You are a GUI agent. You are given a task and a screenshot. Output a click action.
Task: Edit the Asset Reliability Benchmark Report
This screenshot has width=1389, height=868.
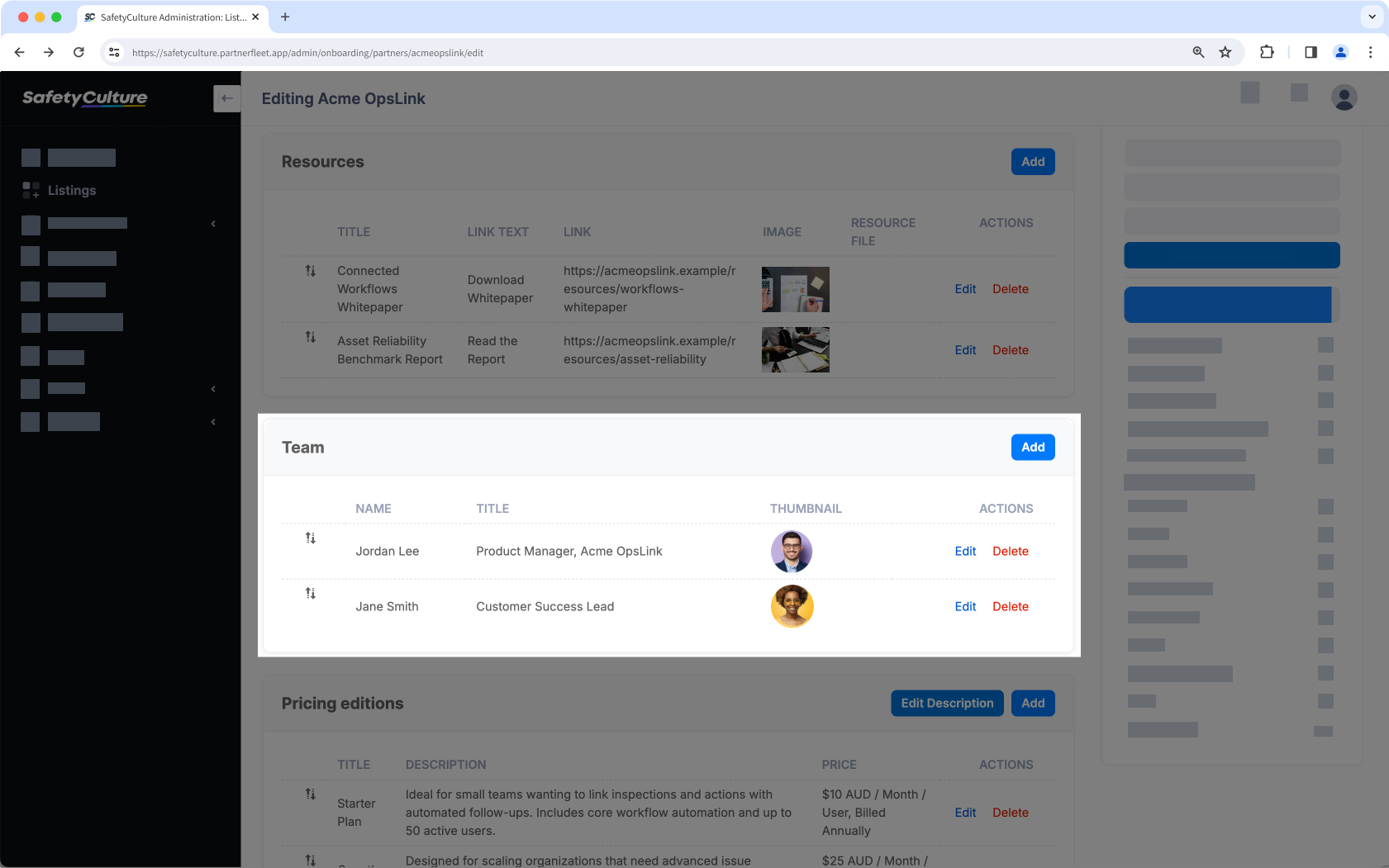[x=965, y=350]
